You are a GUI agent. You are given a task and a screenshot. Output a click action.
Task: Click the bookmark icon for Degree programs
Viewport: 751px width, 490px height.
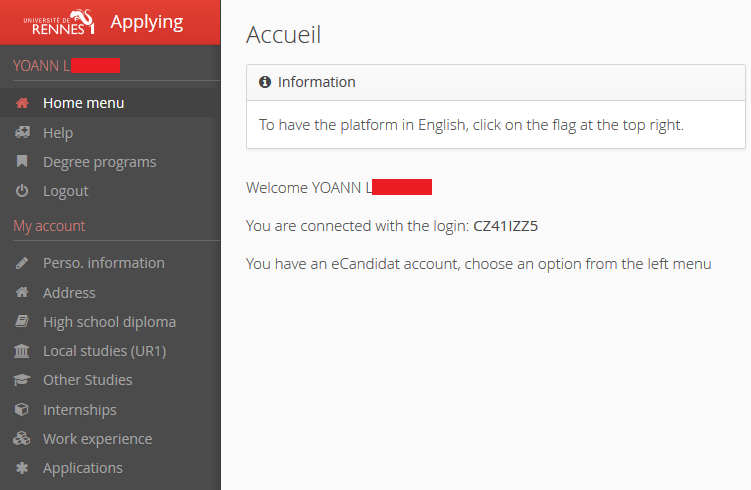tap(22, 162)
